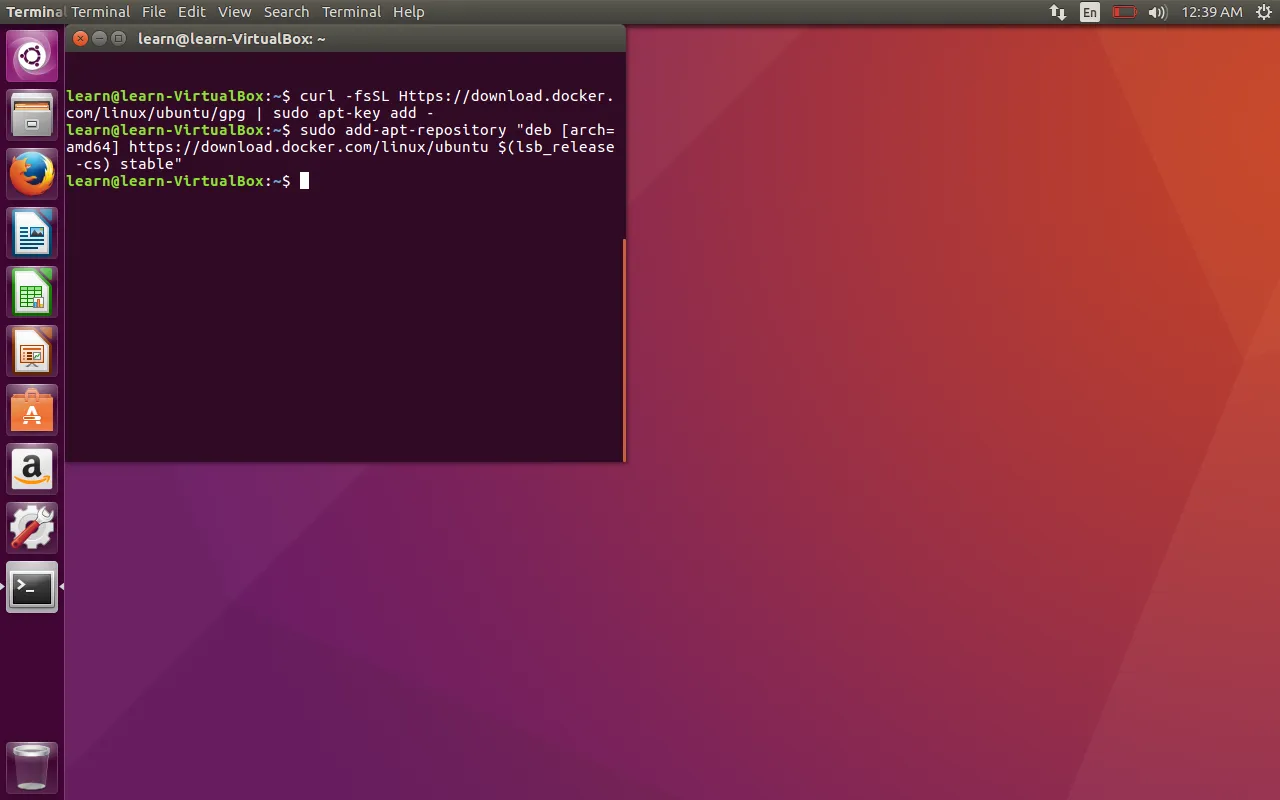This screenshot has width=1280, height=800.
Task: Open LibreOffice Calc spreadsheet
Action: pos(32,292)
